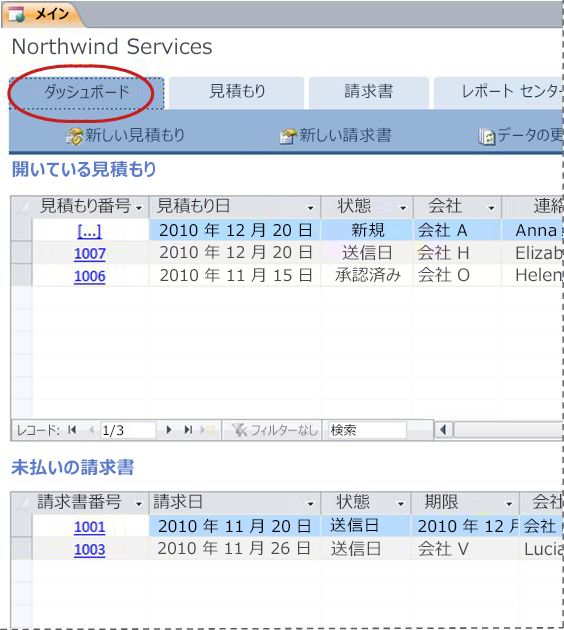This screenshot has height=630, width=564.
Task: Click the 会社 V cell
Action: 465,549
